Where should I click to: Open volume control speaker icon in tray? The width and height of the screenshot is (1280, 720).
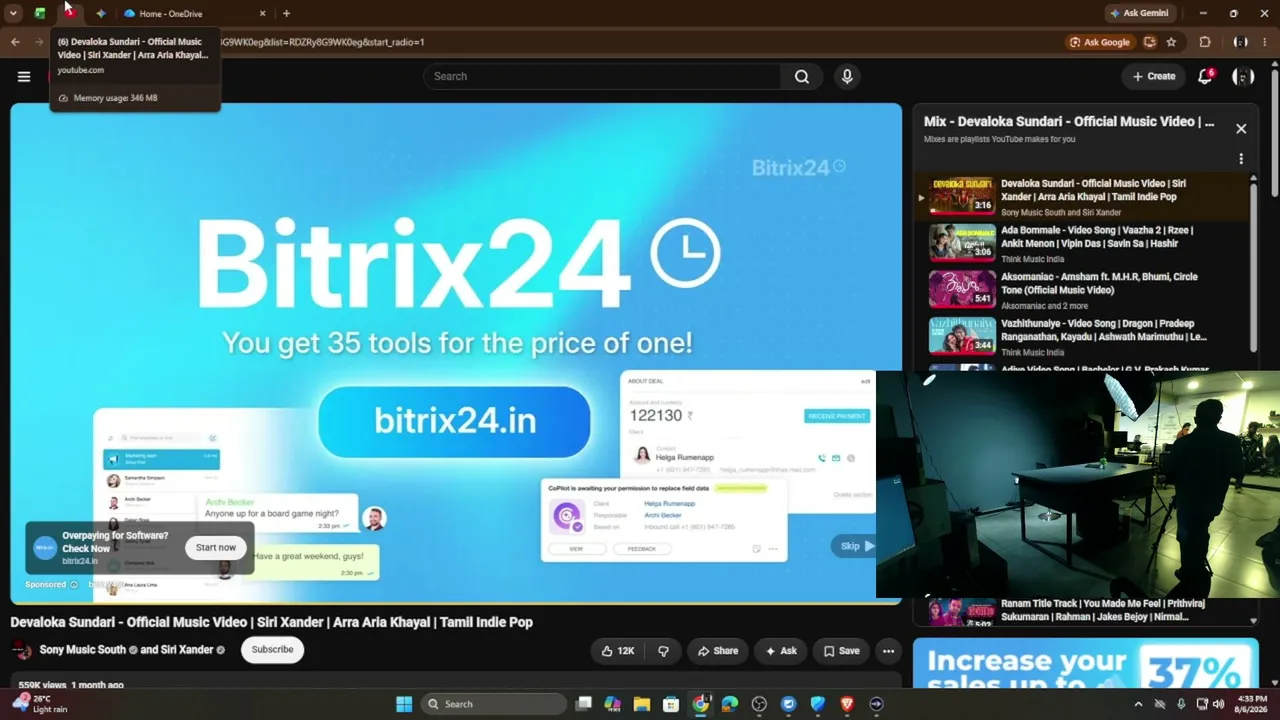[1218, 704]
